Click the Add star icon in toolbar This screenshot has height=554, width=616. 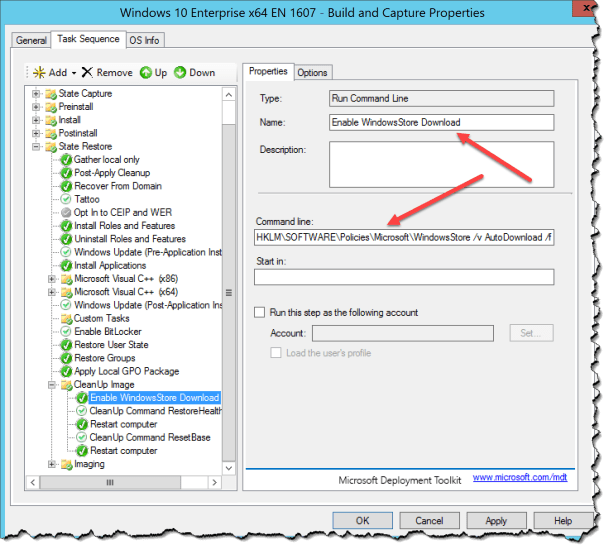(x=39, y=73)
